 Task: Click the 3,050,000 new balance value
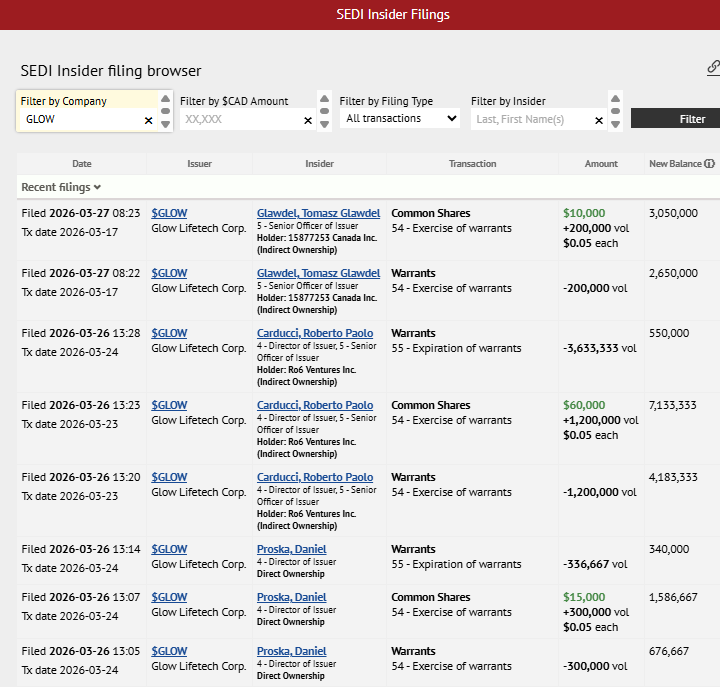click(x=673, y=214)
